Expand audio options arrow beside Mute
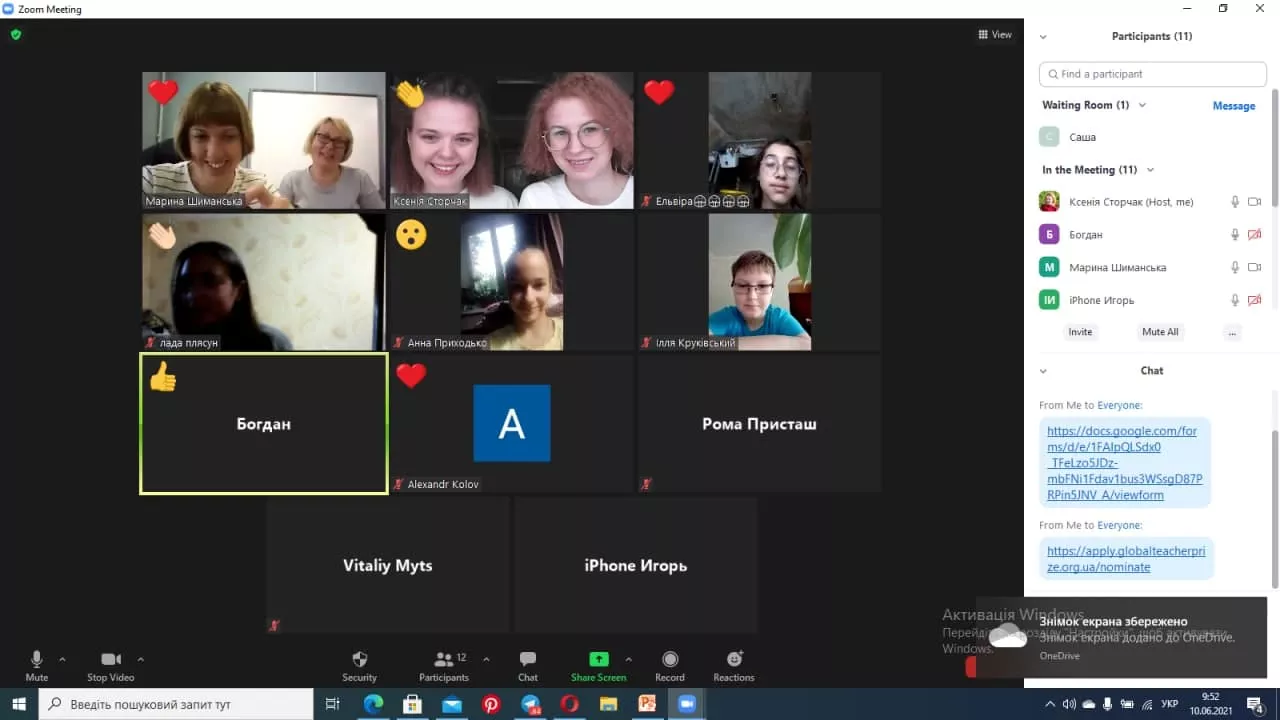The image size is (1280, 720). (62, 659)
